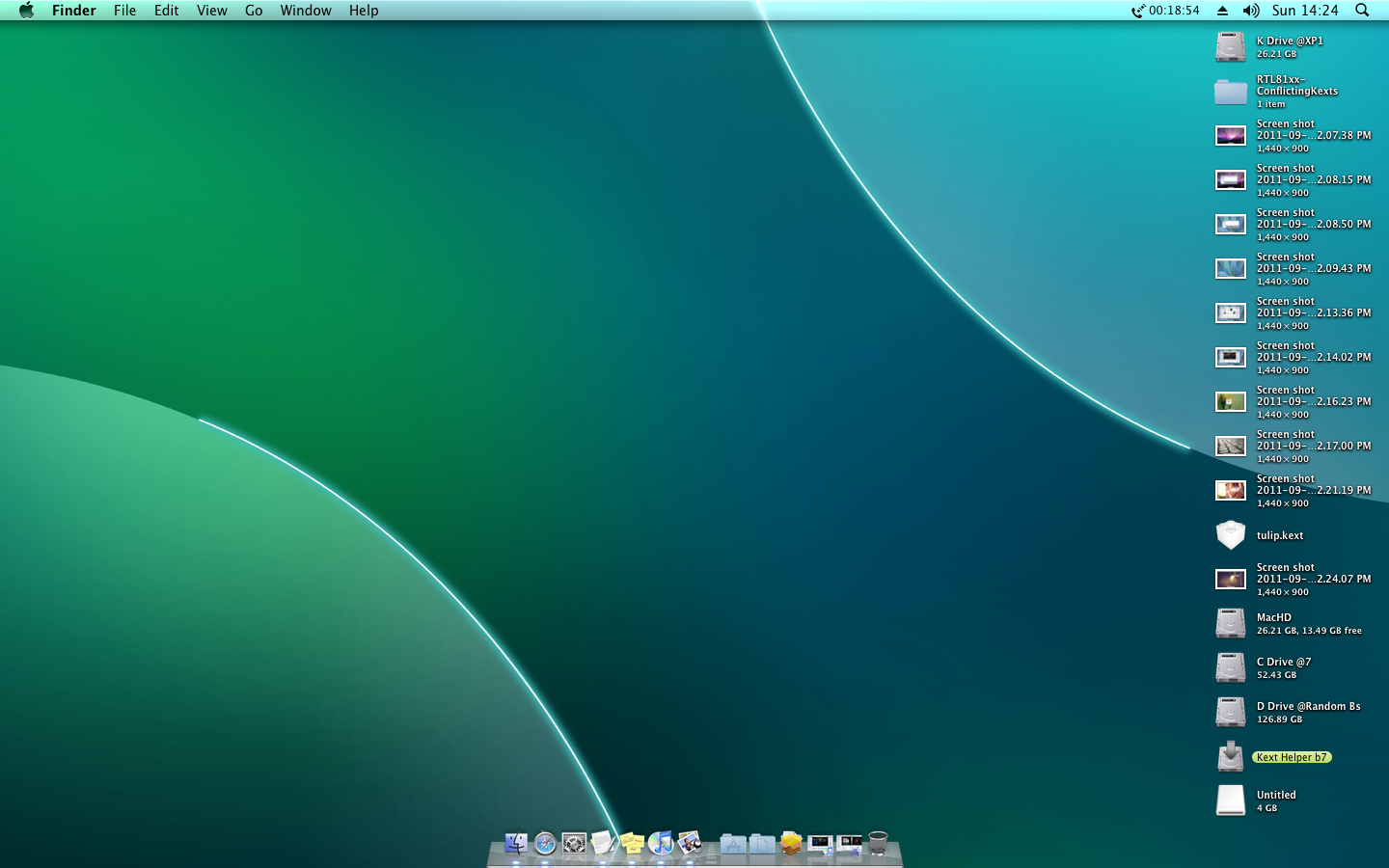
Task: Select the tulip.kext file icon
Action: (x=1230, y=534)
